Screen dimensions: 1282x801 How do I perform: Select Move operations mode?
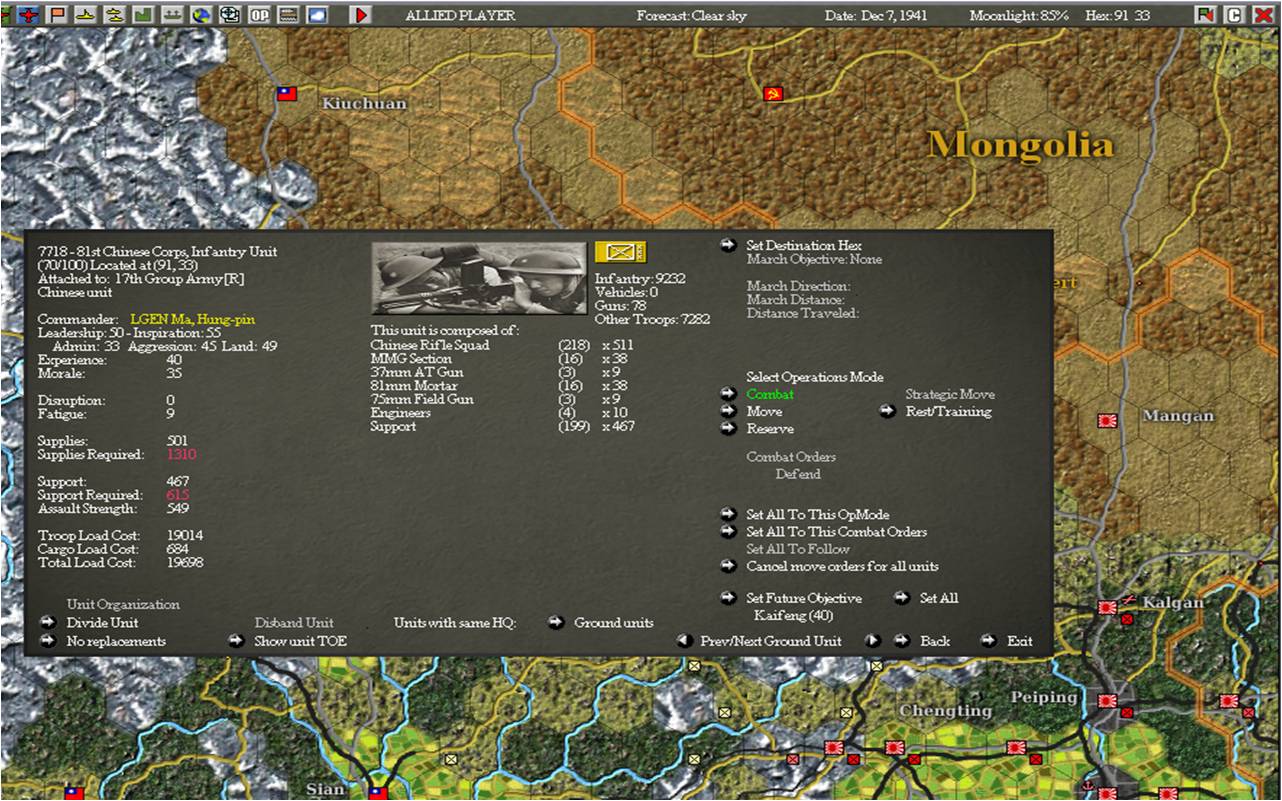(764, 411)
